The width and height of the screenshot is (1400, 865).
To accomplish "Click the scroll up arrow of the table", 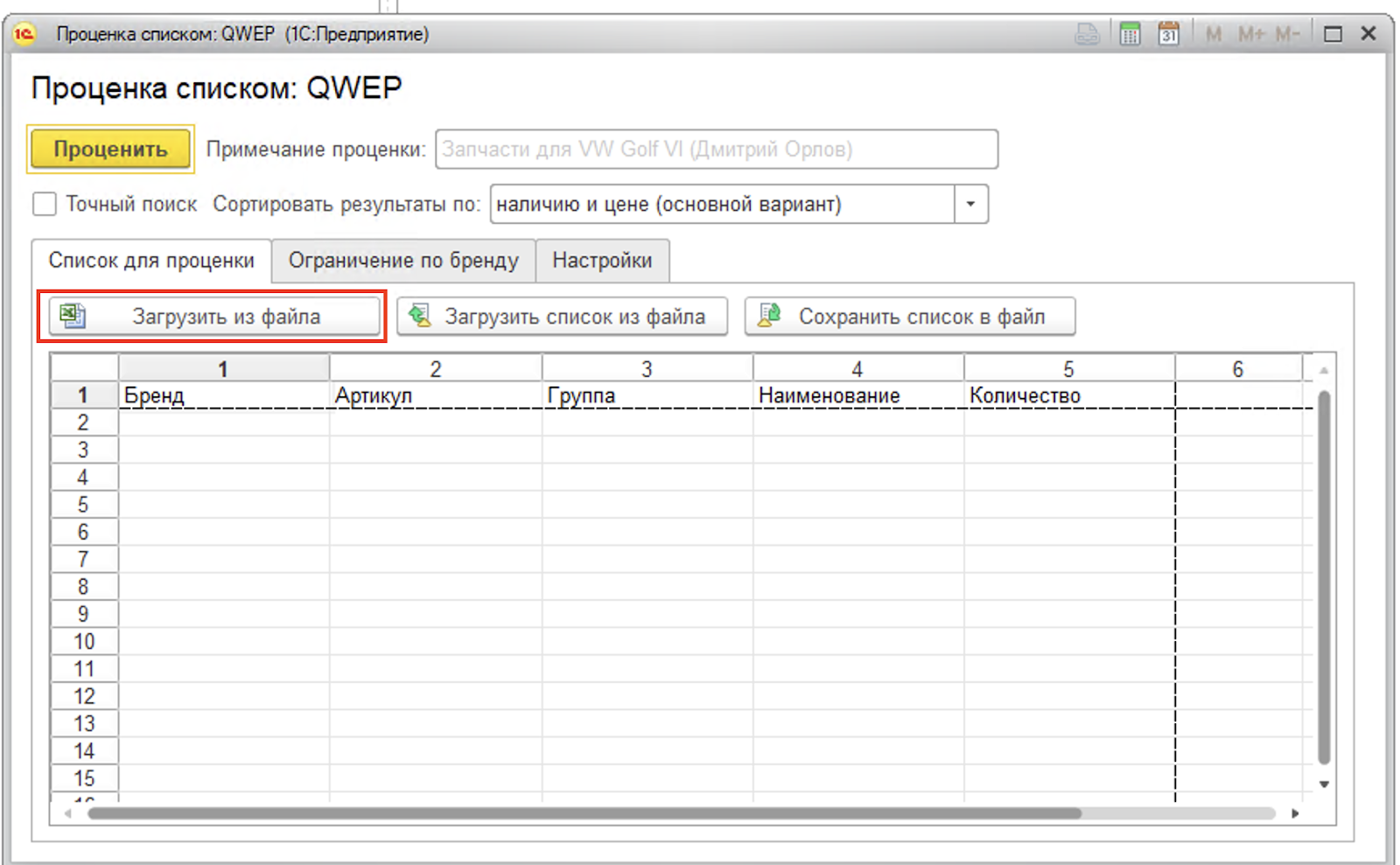I will coord(1324,371).
